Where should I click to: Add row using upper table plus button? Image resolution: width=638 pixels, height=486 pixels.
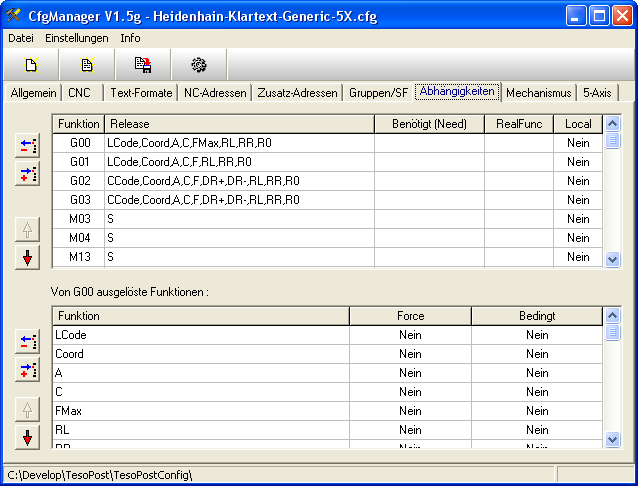coord(28,175)
